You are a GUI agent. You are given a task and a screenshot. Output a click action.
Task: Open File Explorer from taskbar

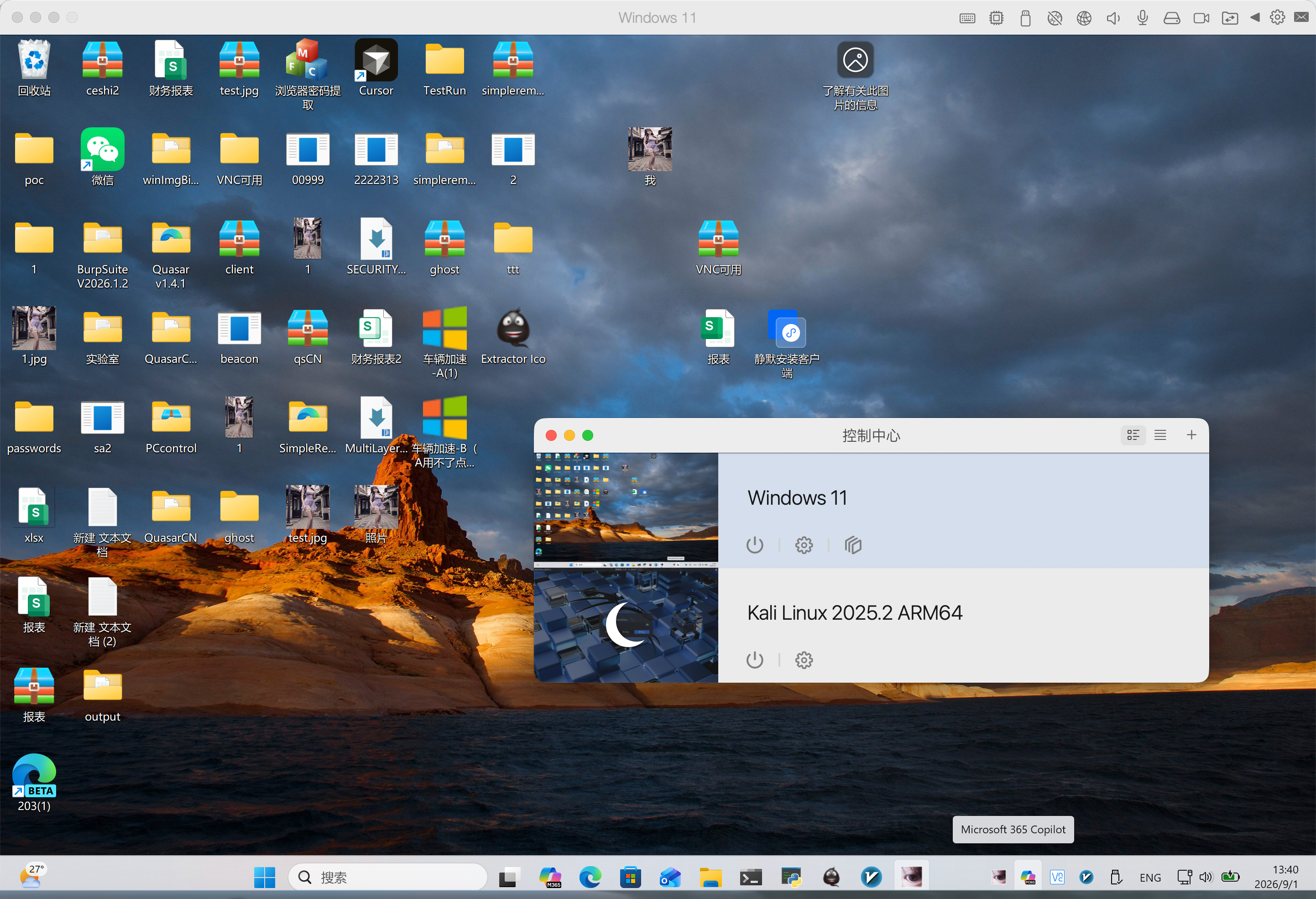tap(710, 877)
